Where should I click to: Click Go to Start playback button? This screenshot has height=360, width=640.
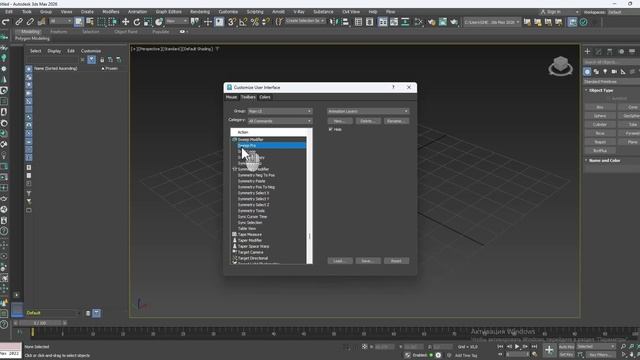[500, 347]
